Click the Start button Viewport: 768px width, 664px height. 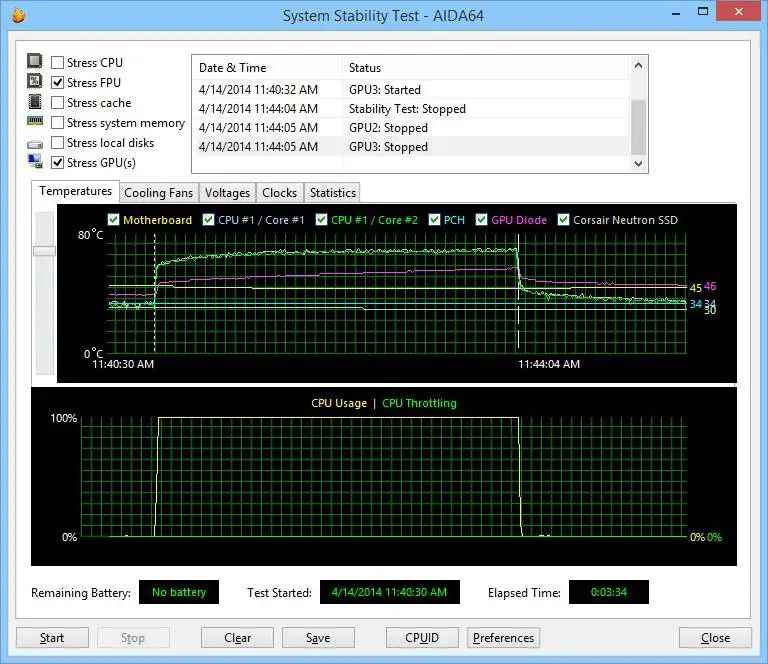point(52,638)
